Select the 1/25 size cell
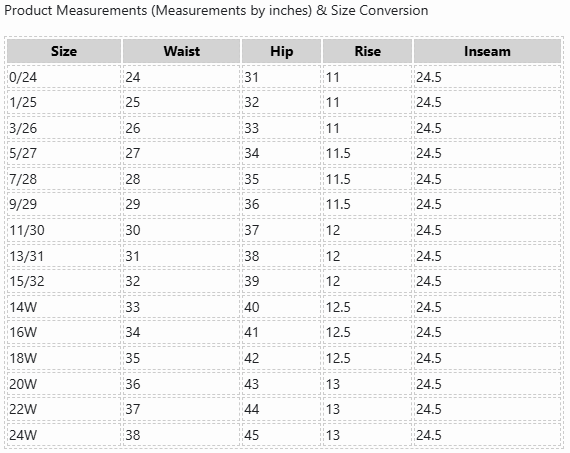The width and height of the screenshot is (570, 453). click(x=64, y=102)
